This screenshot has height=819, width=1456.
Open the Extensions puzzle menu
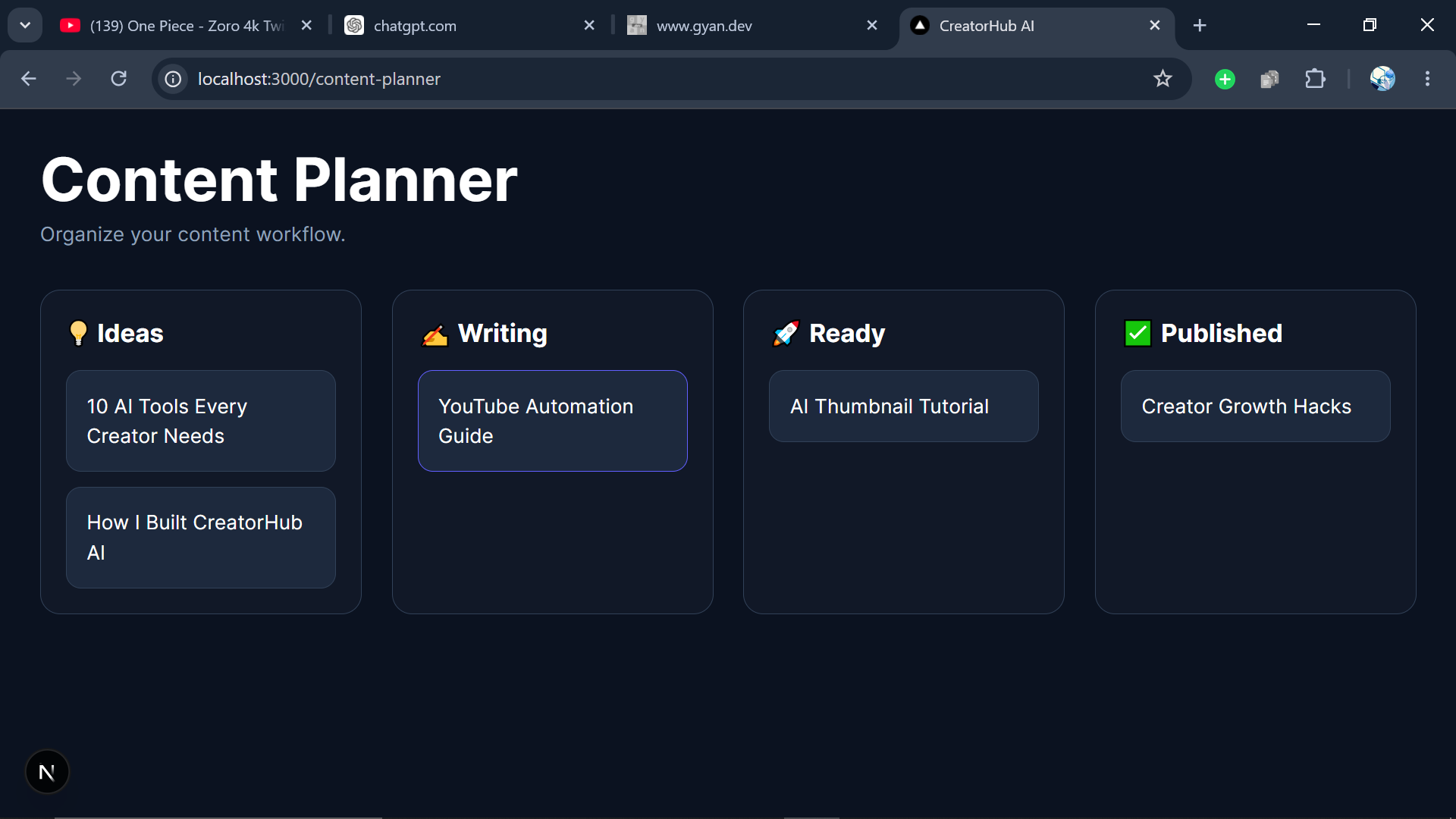tap(1315, 79)
